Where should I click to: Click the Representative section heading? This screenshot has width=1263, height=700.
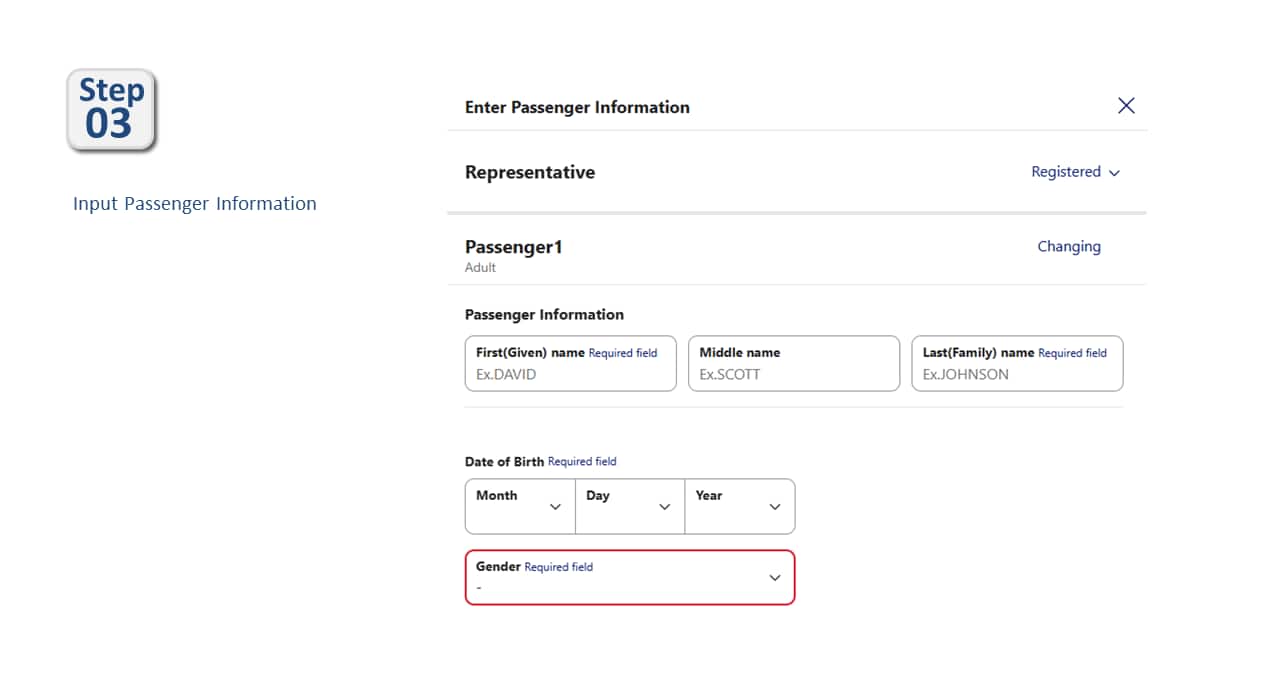tap(530, 172)
